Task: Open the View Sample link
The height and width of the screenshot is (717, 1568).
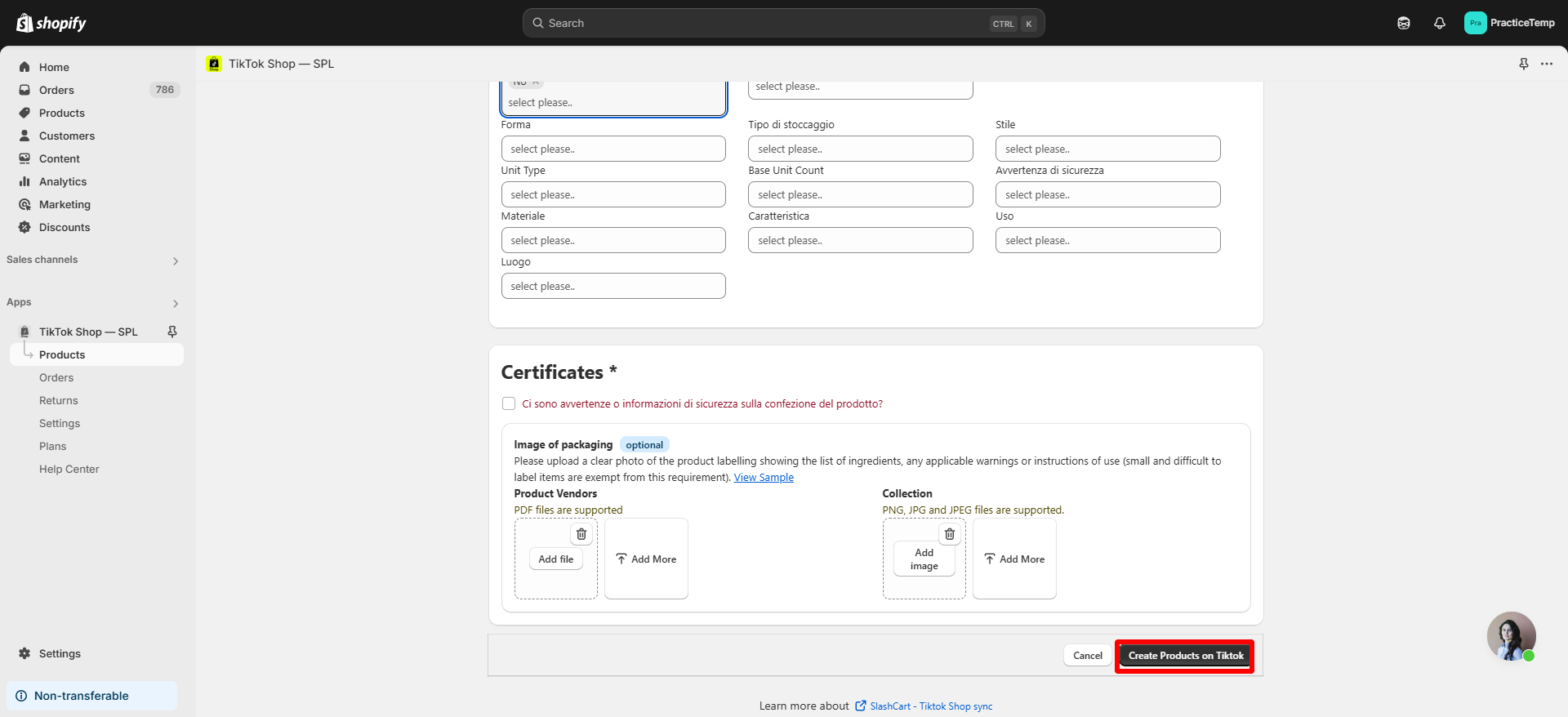Action: [x=764, y=478]
